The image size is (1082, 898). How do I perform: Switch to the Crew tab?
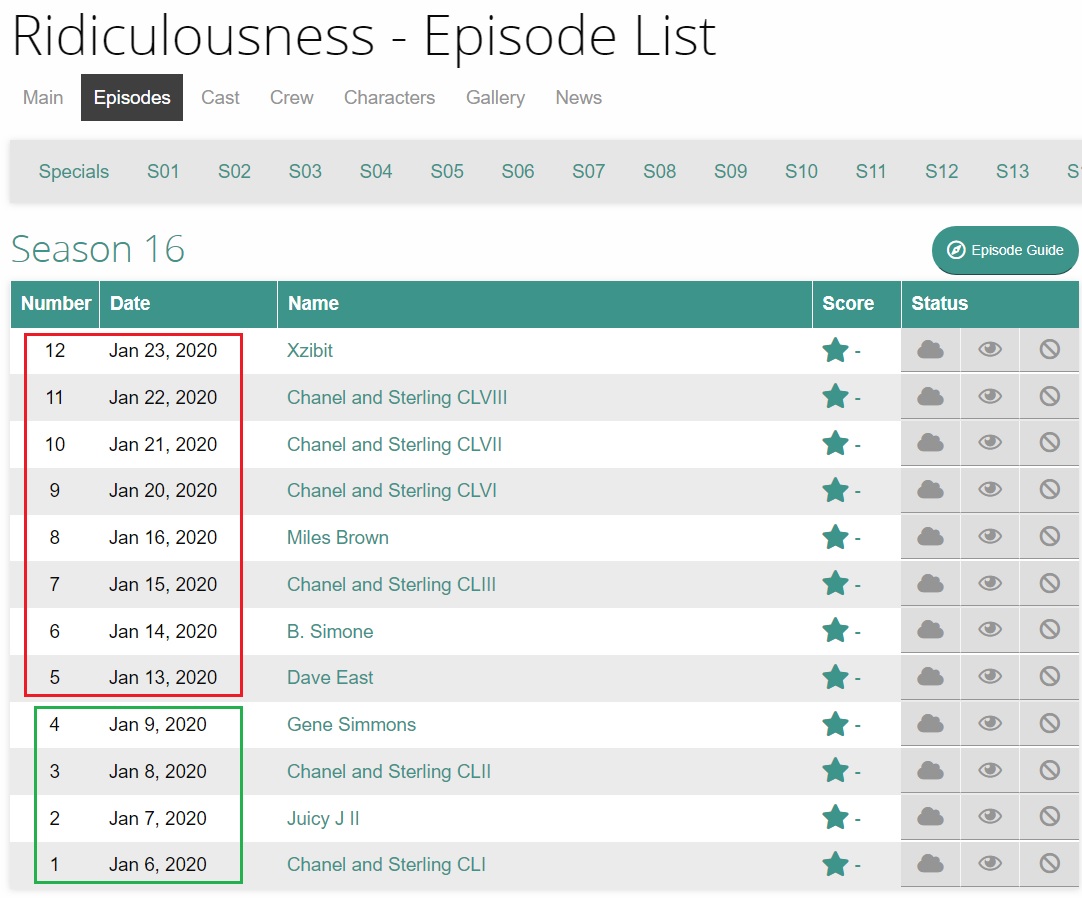coord(291,97)
